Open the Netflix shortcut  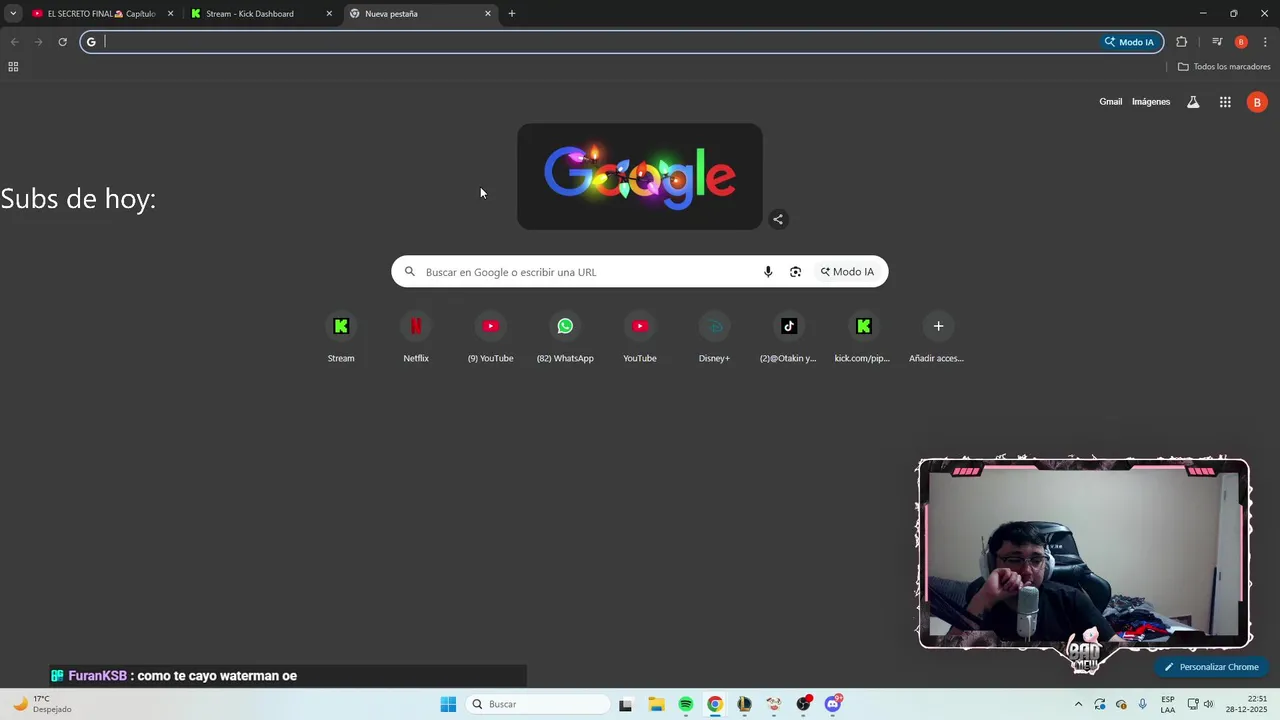416,337
